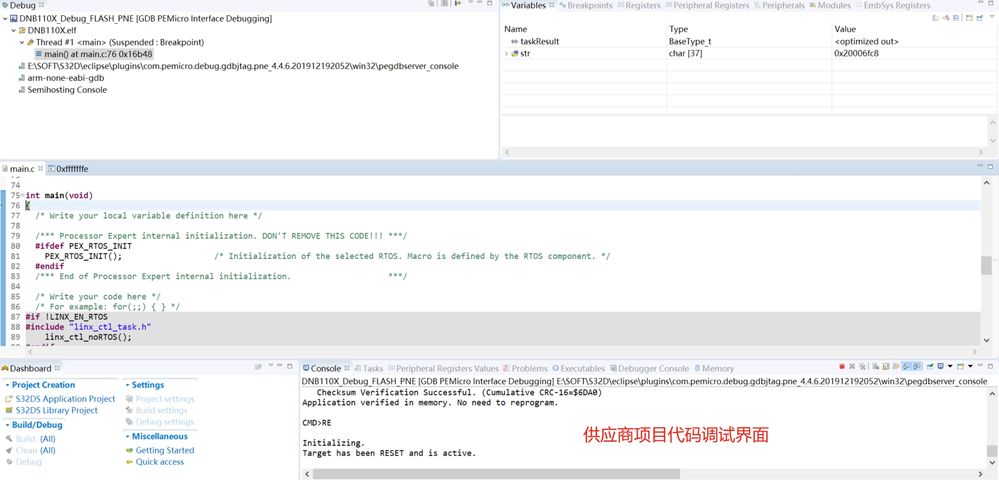Select the Tasks tab in bottom panel
Screen dimensions: 999x480
pyautogui.click(x=368, y=368)
